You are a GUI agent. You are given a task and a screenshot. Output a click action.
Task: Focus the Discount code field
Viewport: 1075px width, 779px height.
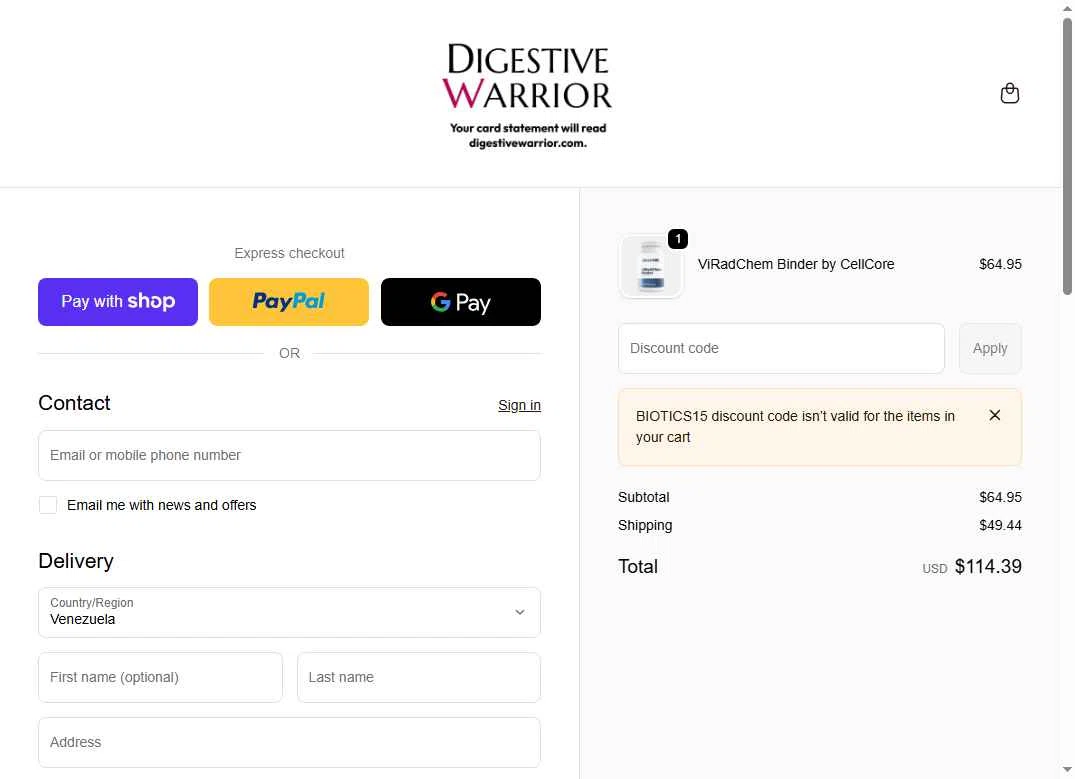[781, 348]
